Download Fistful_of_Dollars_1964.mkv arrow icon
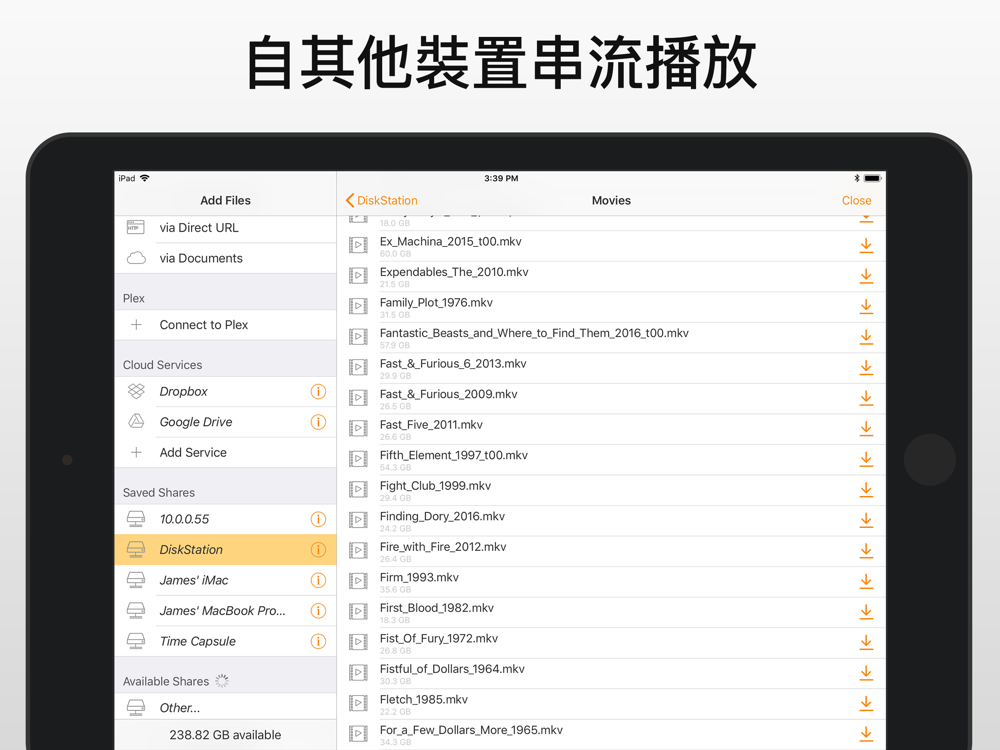Image resolution: width=1000 pixels, height=750 pixels. click(x=866, y=673)
